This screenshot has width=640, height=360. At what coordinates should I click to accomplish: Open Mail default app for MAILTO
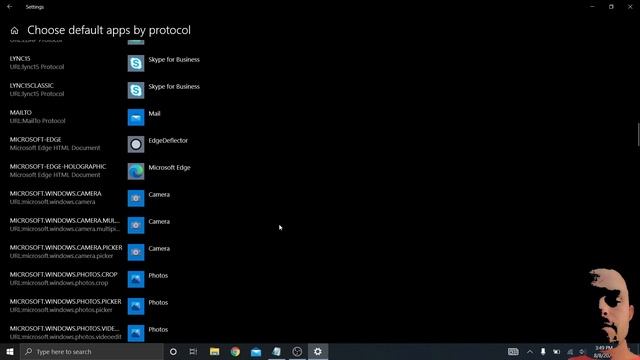click(136, 118)
